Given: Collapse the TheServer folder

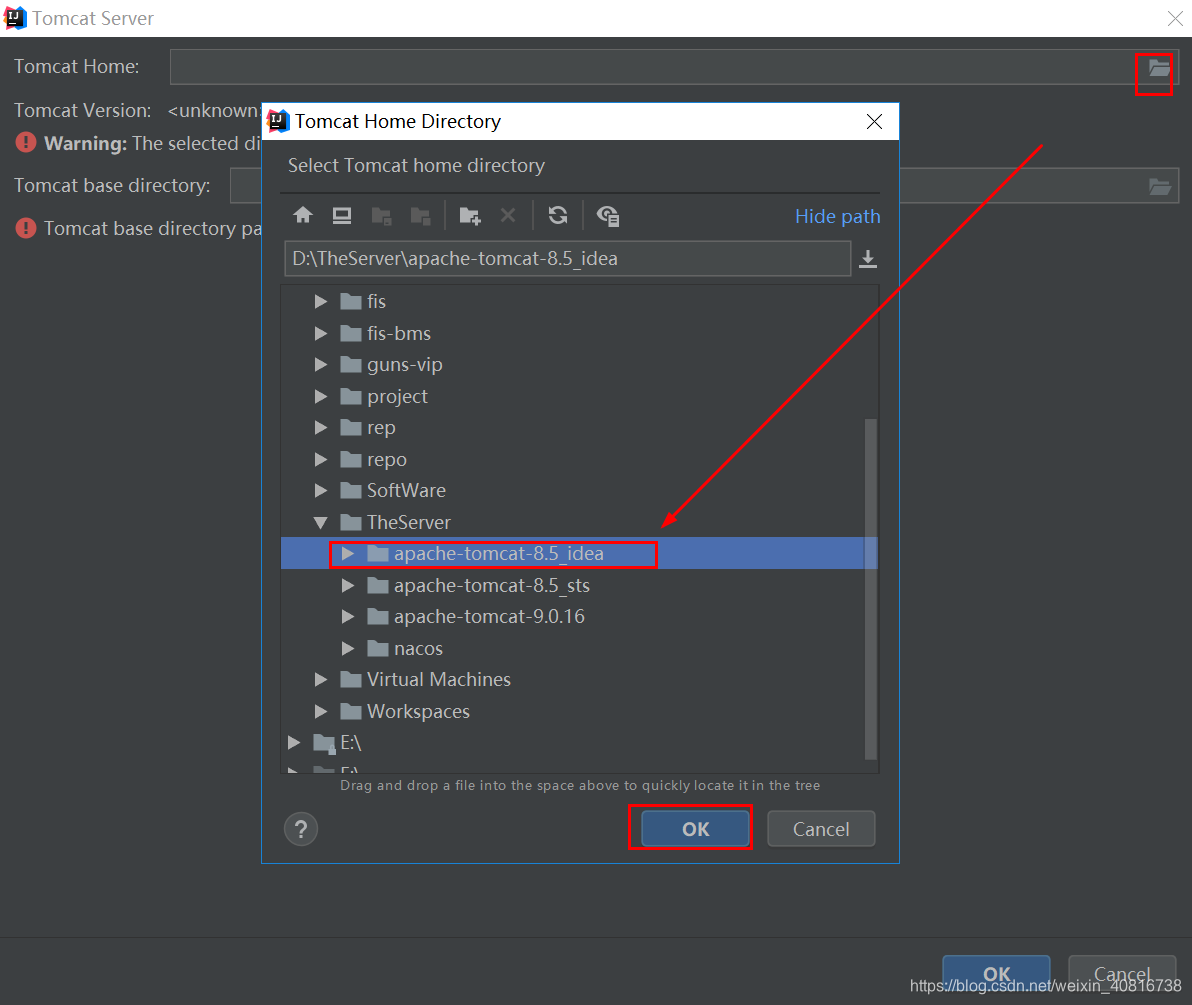Looking at the screenshot, I should [x=321, y=523].
